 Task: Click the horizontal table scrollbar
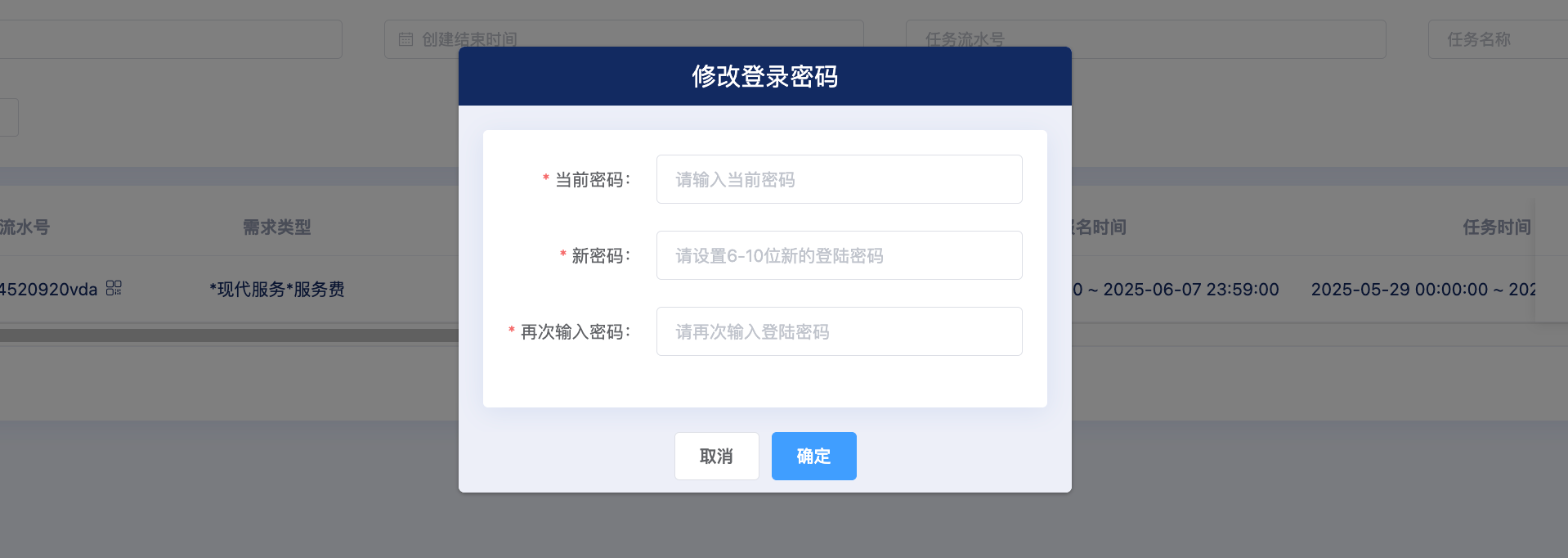coord(229,335)
